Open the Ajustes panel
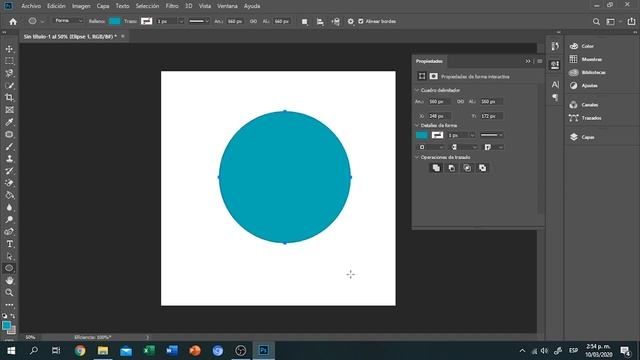 584,85
